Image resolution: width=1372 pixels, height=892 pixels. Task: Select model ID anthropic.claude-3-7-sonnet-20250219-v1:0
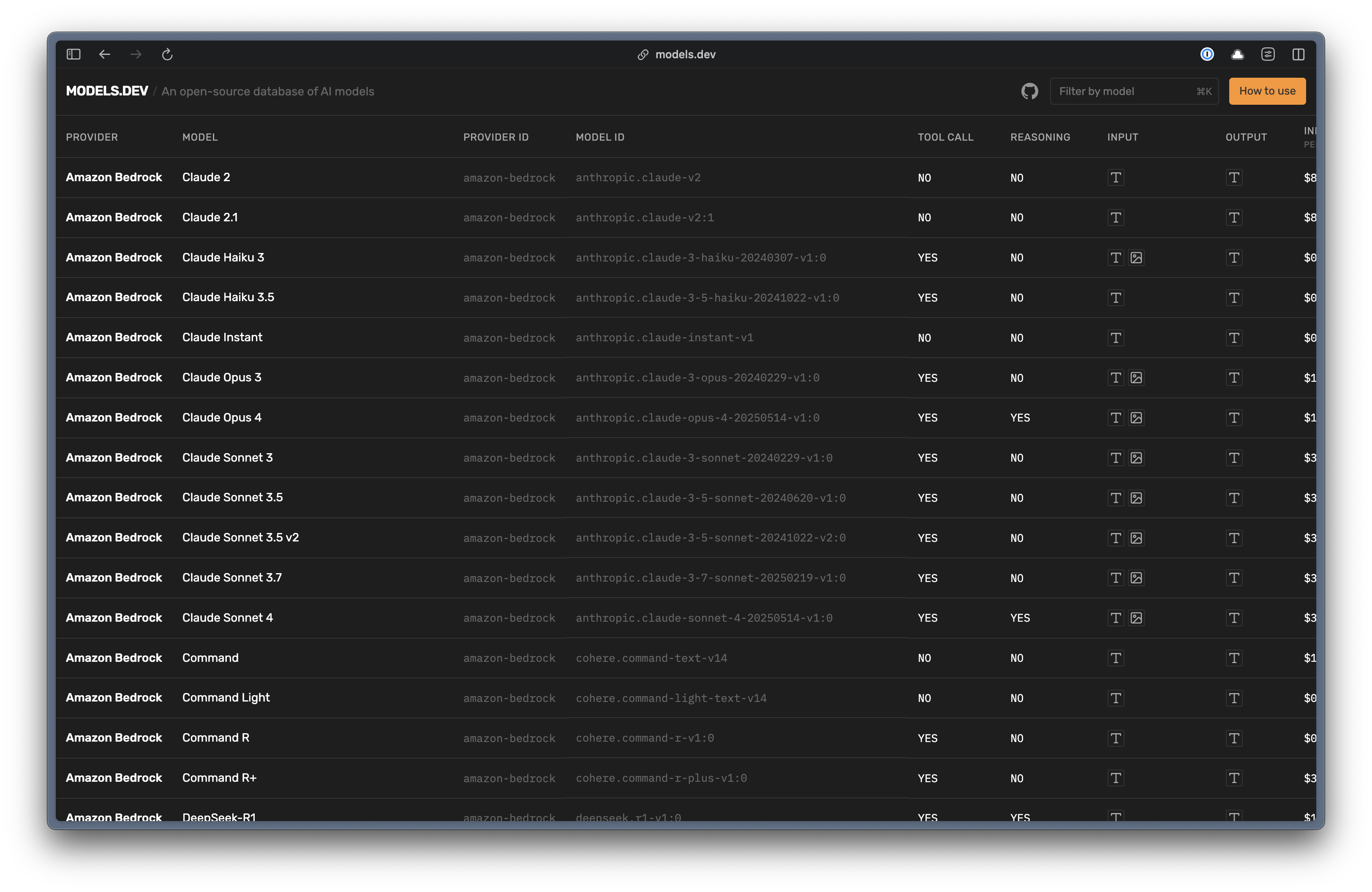711,578
